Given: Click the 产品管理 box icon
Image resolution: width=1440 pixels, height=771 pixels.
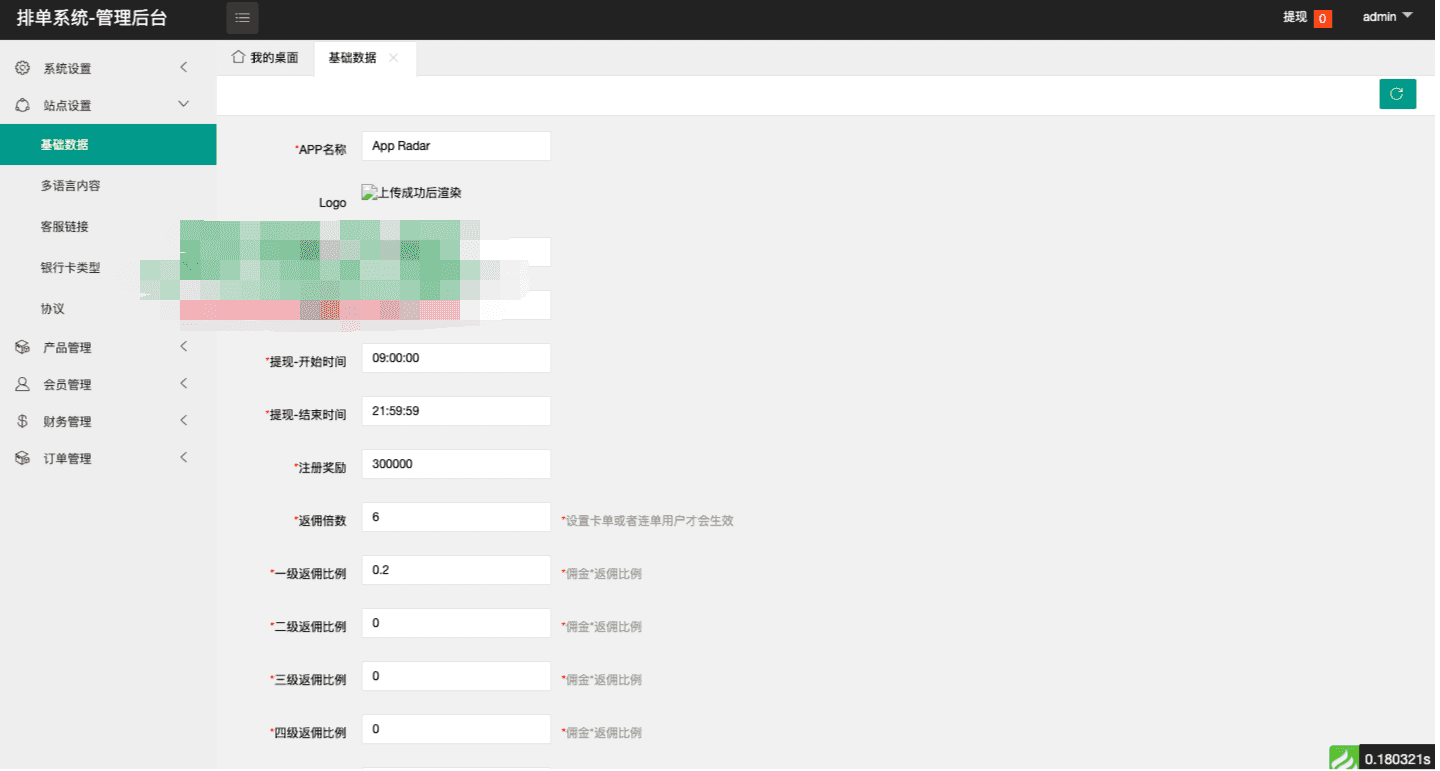Looking at the screenshot, I should pyautogui.click(x=22, y=347).
